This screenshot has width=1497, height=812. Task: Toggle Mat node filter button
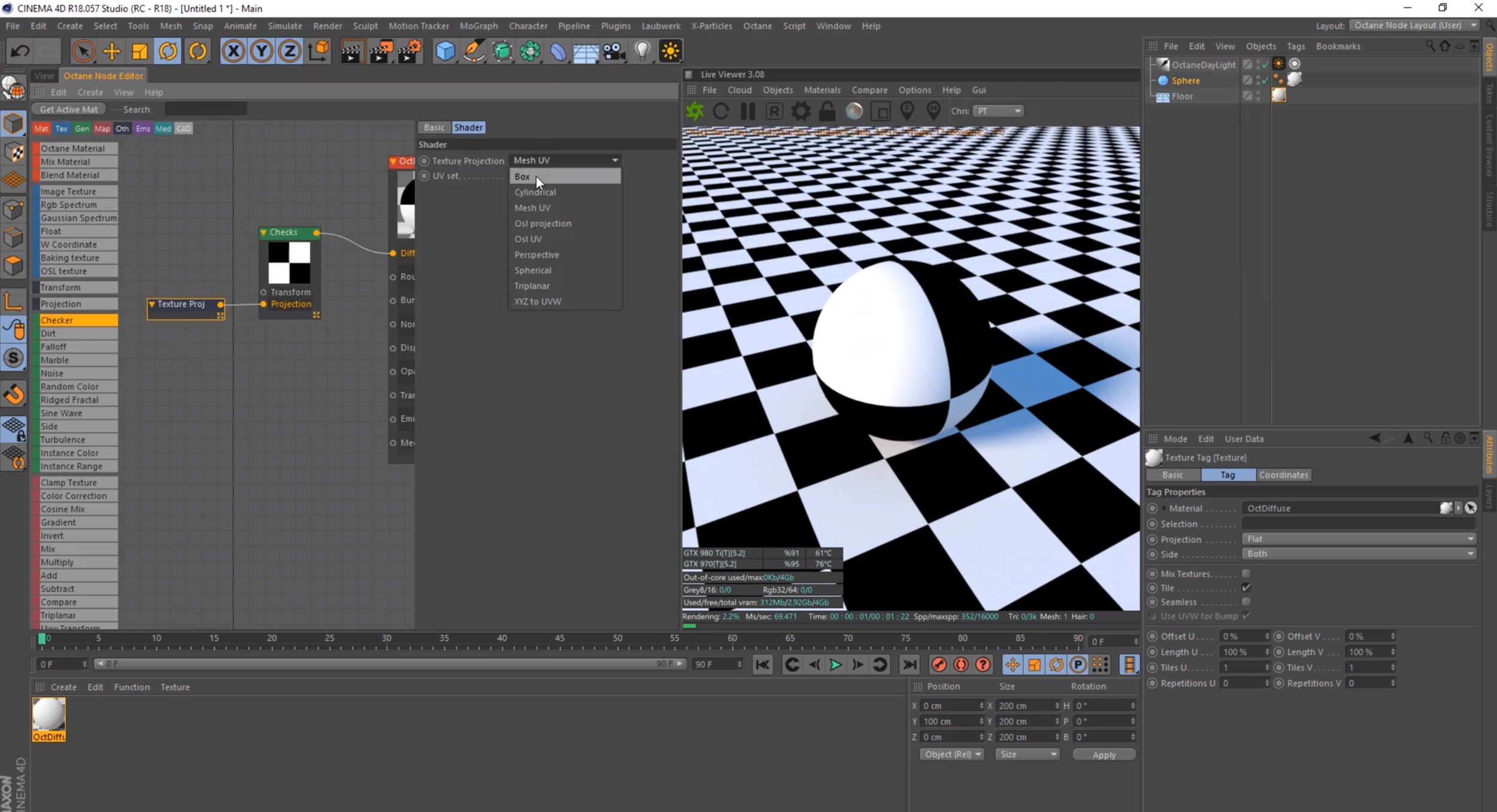point(41,129)
